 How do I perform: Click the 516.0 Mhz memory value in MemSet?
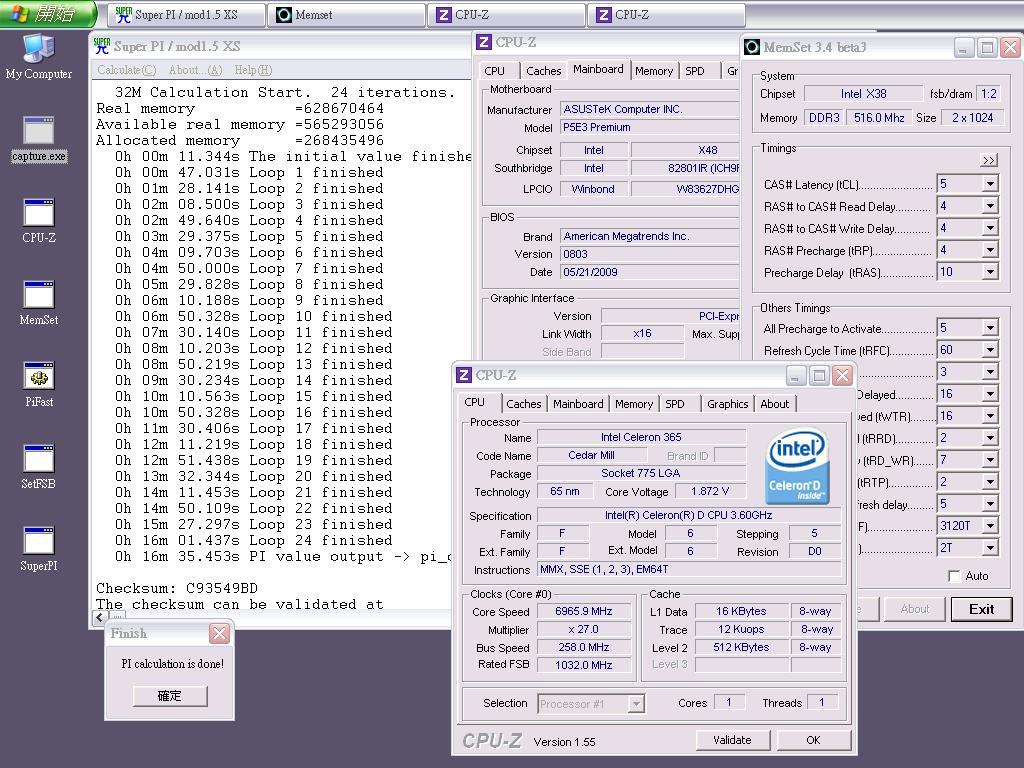879,118
